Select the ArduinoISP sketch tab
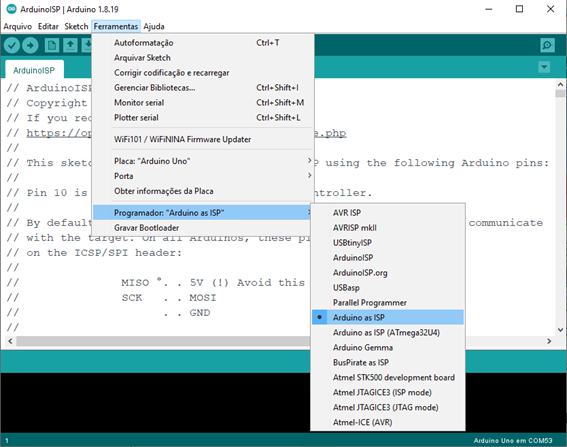Screen dimensions: 567x447 (x=34, y=70)
